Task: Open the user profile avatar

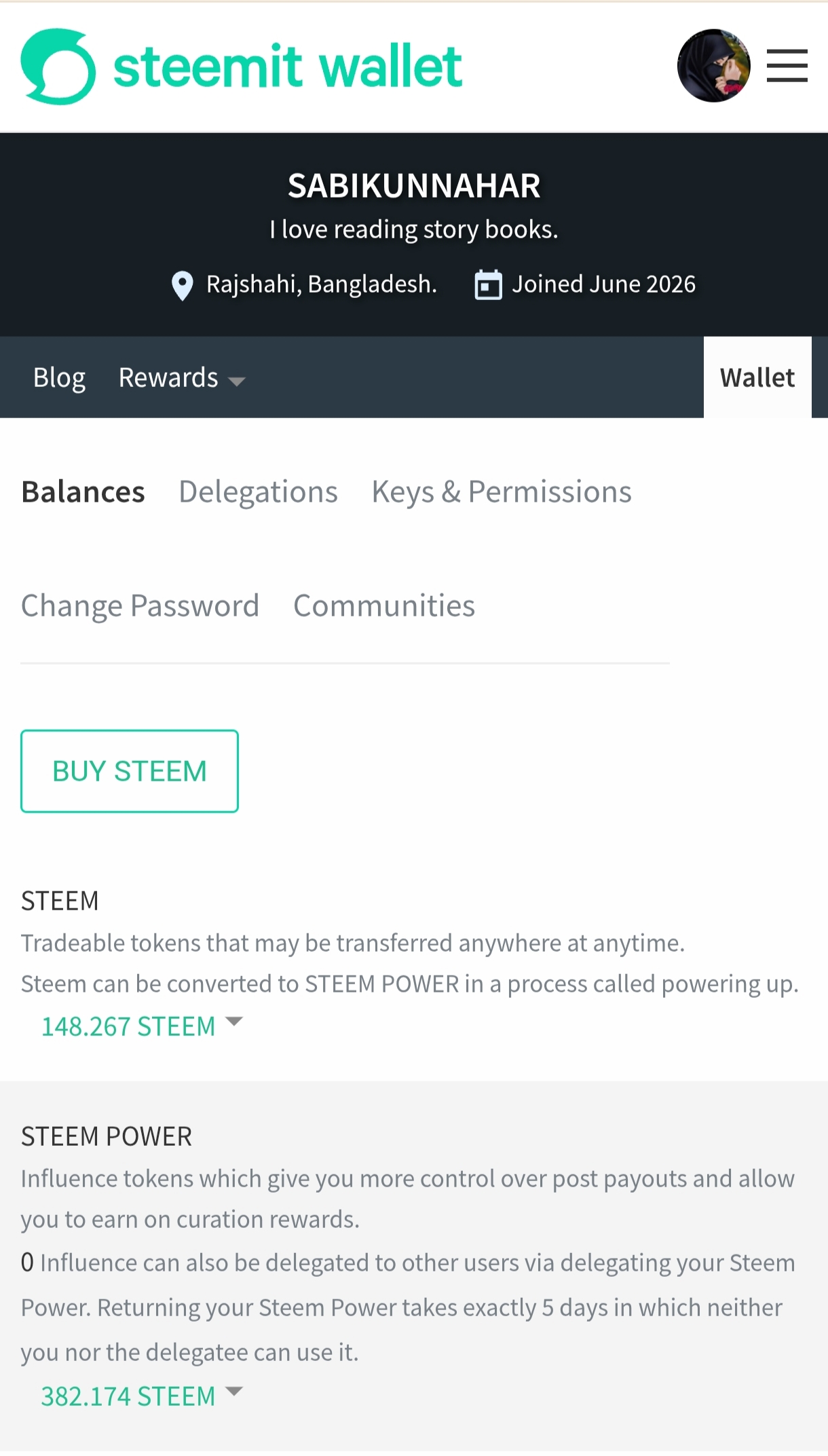Action: pyautogui.click(x=713, y=66)
